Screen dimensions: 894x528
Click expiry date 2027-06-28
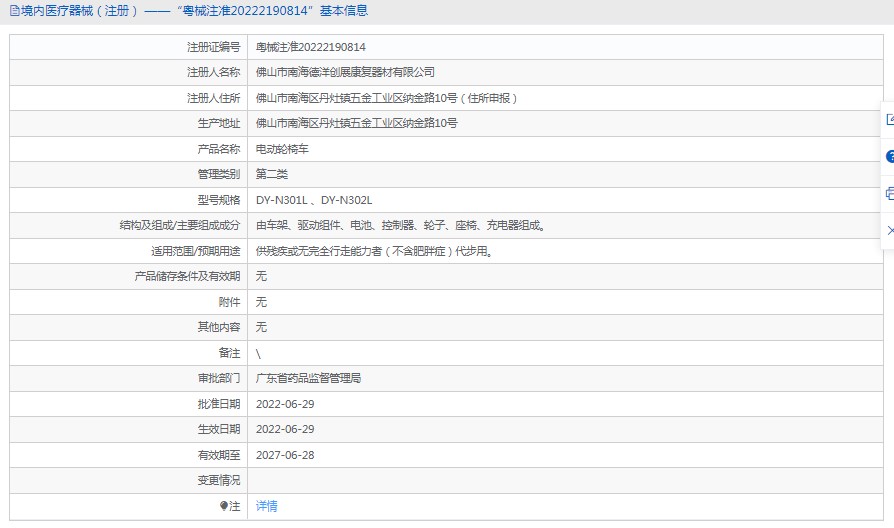(285, 455)
